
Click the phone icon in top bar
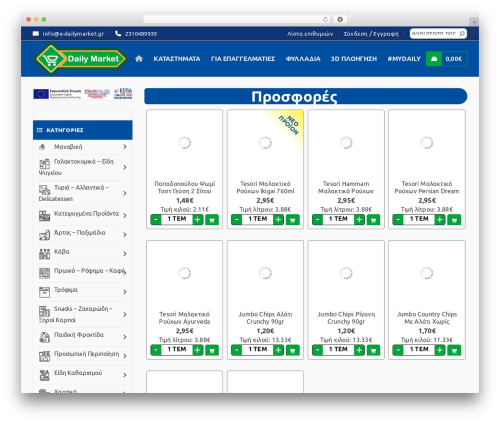click(118, 34)
